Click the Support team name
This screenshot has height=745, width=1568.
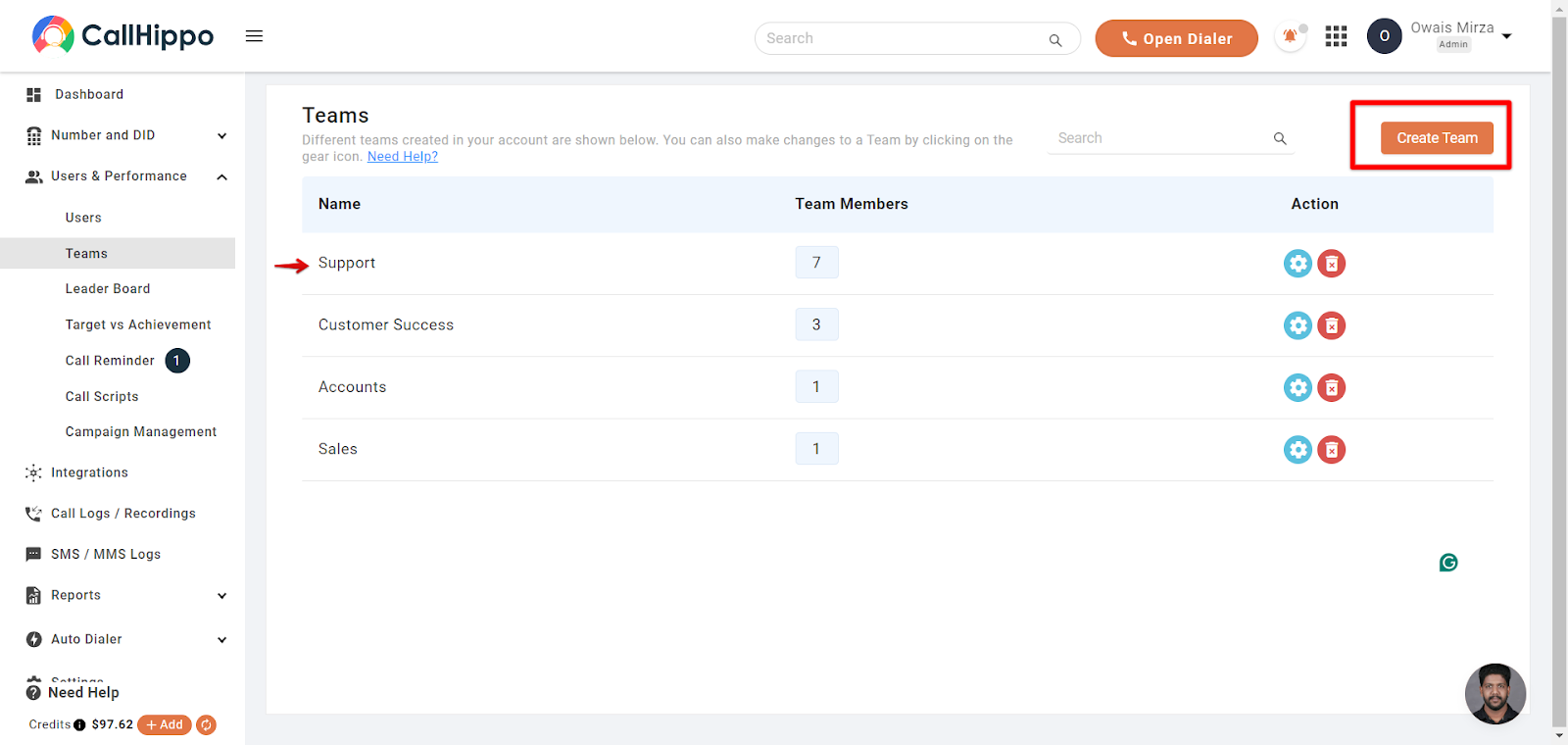pos(347,263)
